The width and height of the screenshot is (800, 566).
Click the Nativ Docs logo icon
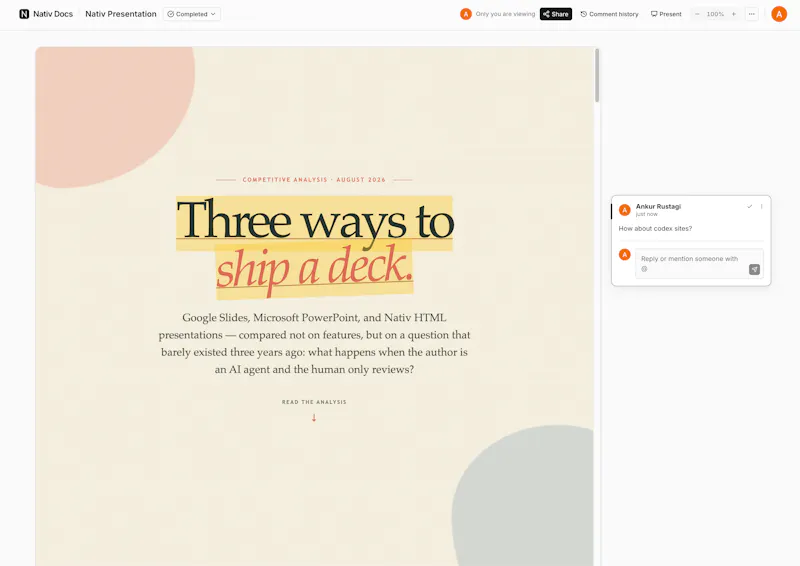point(24,14)
